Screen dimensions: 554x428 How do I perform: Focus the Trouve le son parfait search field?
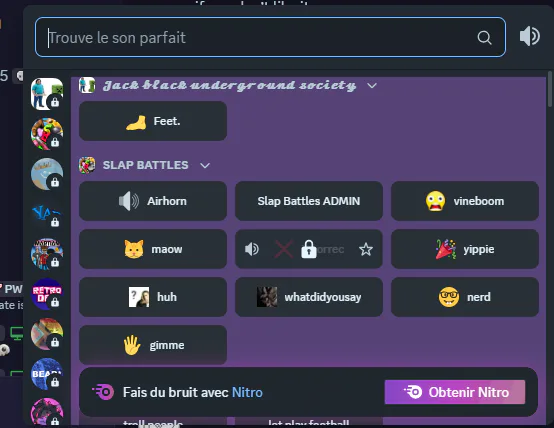coord(270,37)
